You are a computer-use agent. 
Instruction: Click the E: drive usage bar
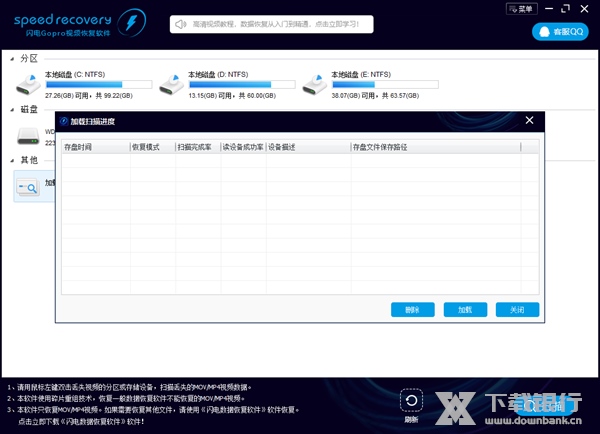click(x=385, y=85)
